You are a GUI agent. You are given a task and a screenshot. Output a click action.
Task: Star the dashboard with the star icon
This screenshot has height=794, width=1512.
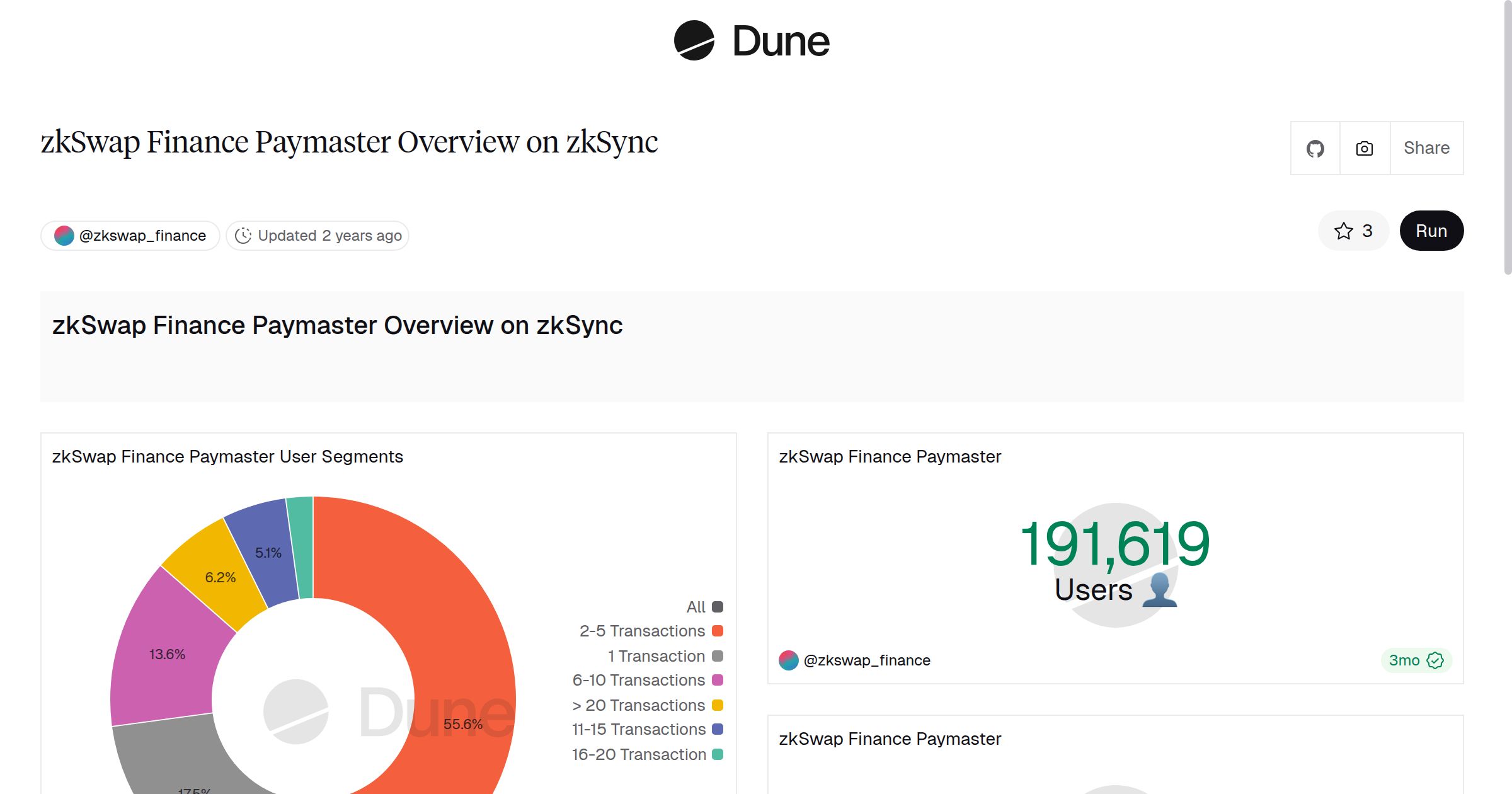pos(1344,231)
